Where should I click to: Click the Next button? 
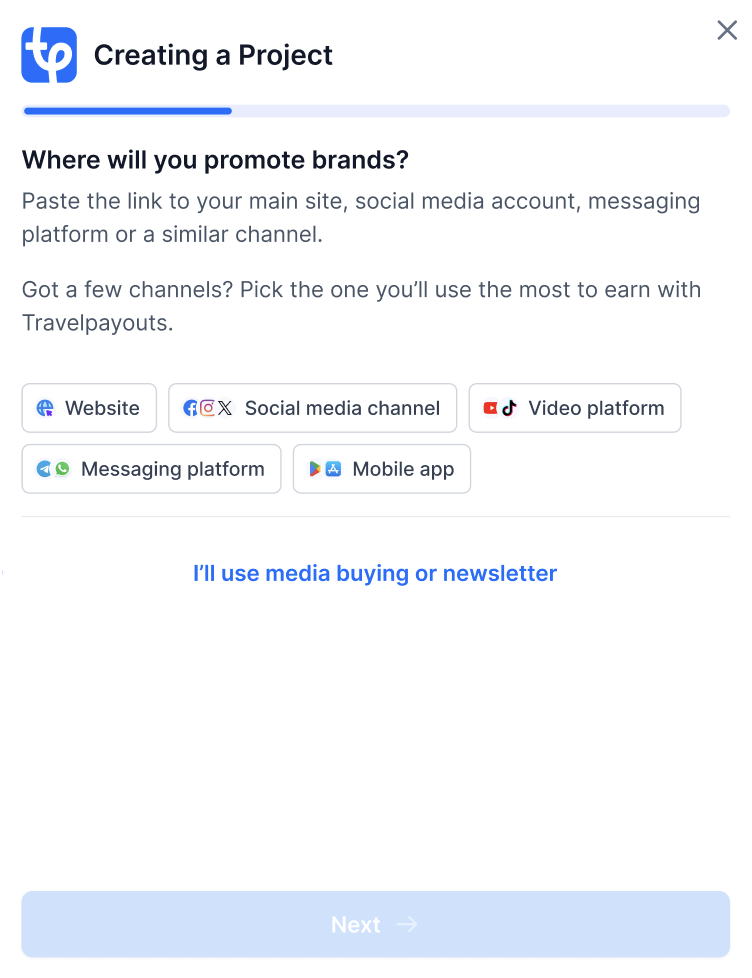(375, 924)
